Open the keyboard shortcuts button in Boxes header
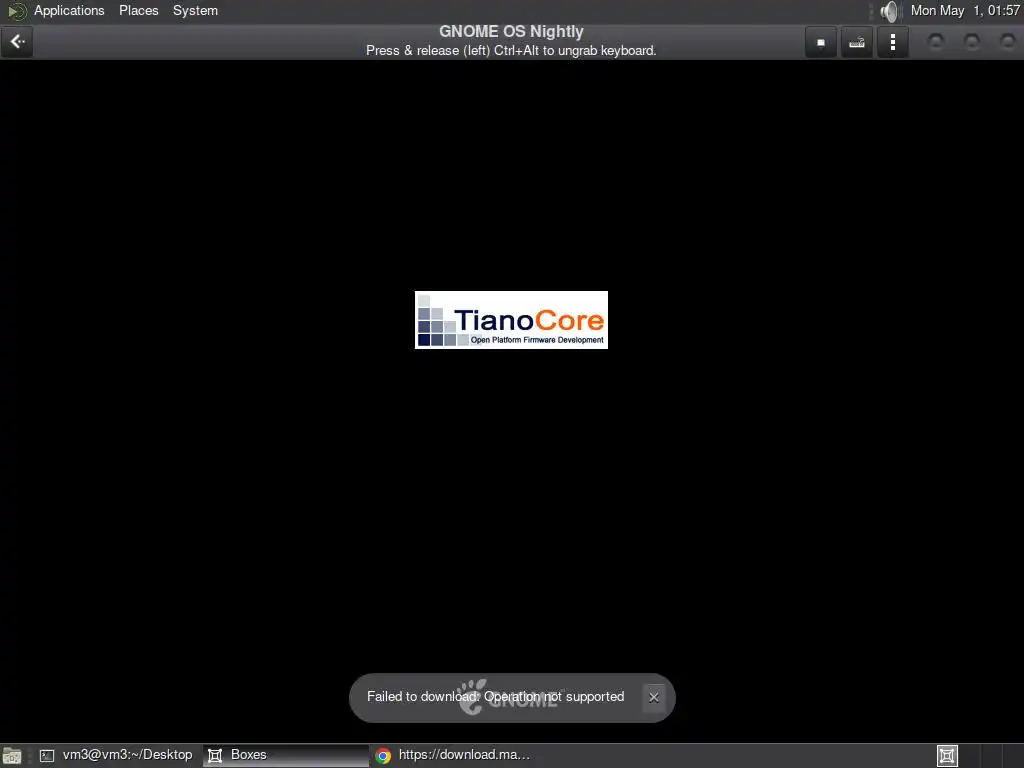1024x768 pixels. coord(857,42)
